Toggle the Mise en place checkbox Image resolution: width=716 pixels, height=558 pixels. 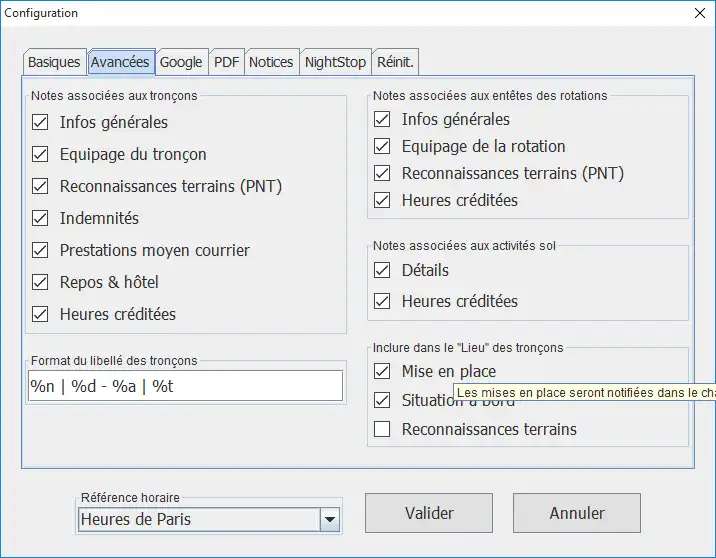382,371
